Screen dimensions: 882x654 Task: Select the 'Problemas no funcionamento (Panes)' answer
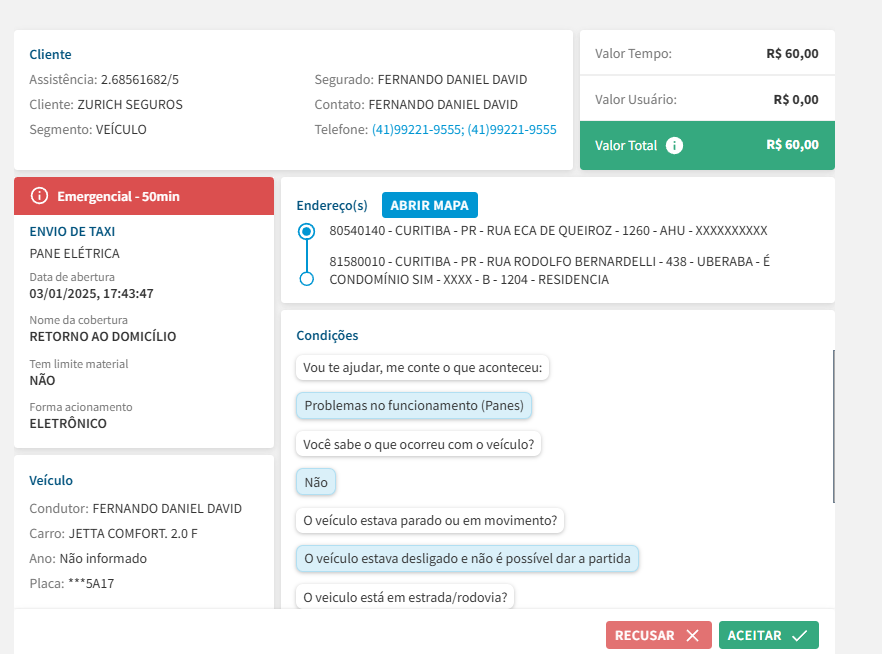pyautogui.click(x=414, y=406)
